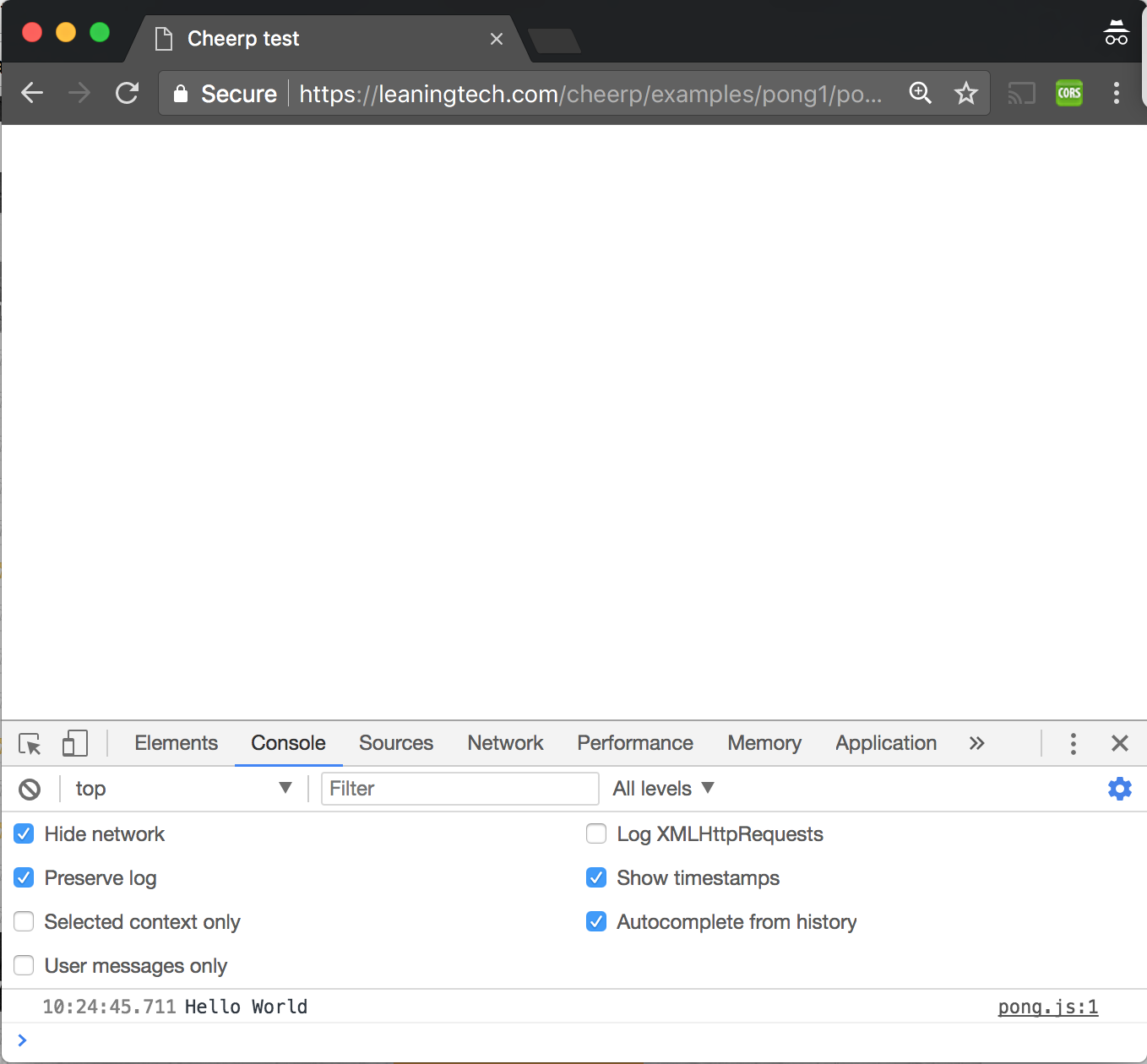Open the Elements tab

click(176, 743)
